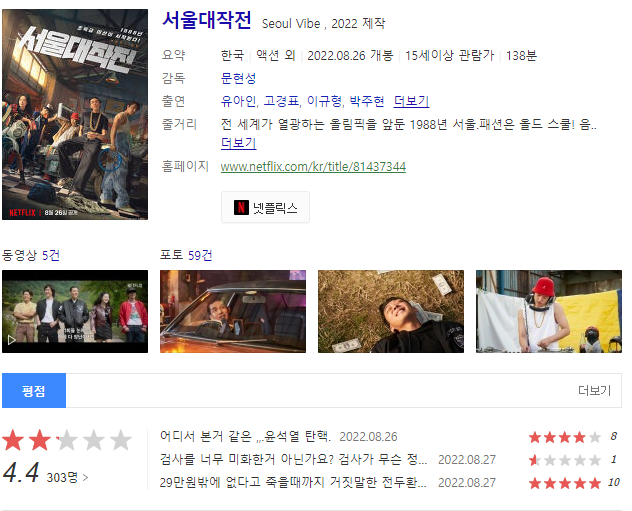Click the '2022.08.26 개봉' release date

(x=350, y=55)
